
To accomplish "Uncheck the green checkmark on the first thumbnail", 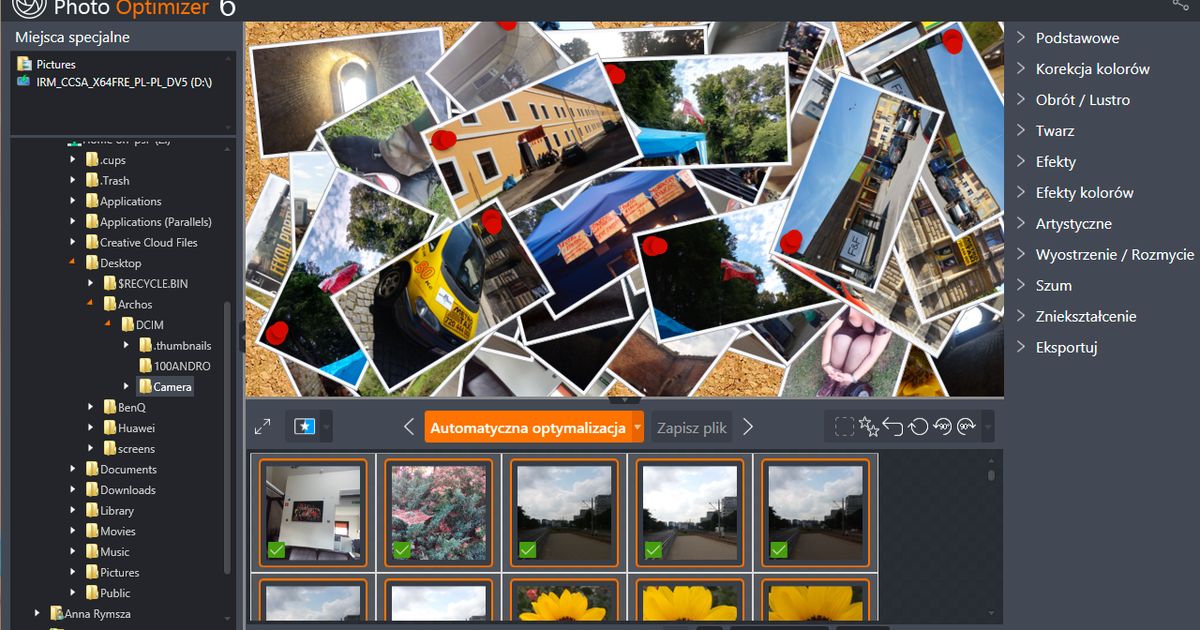I will [277, 548].
